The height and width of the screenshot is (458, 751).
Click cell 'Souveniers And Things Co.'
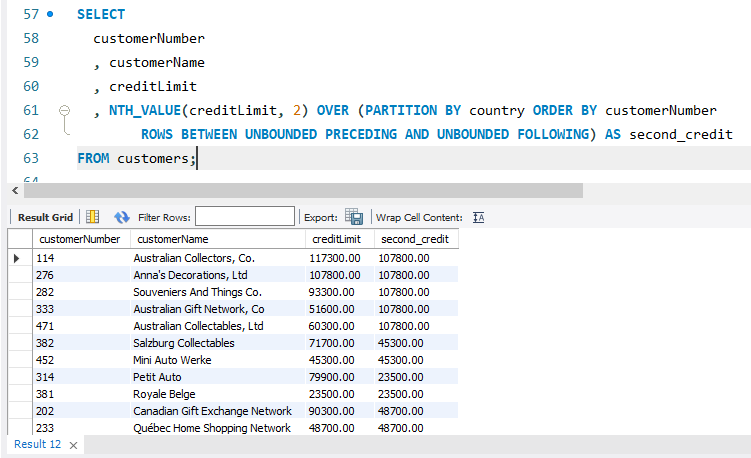pyautogui.click(x=218, y=292)
